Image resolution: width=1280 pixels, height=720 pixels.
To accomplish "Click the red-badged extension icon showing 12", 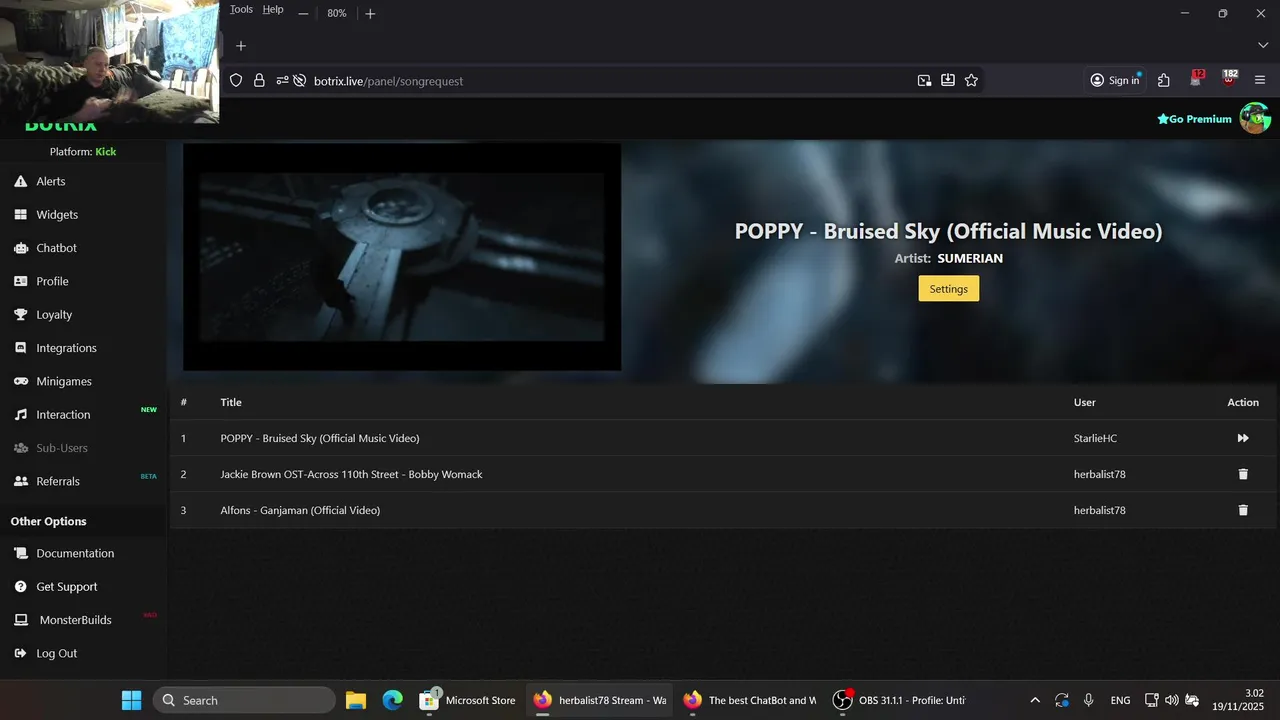I will click(1197, 79).
